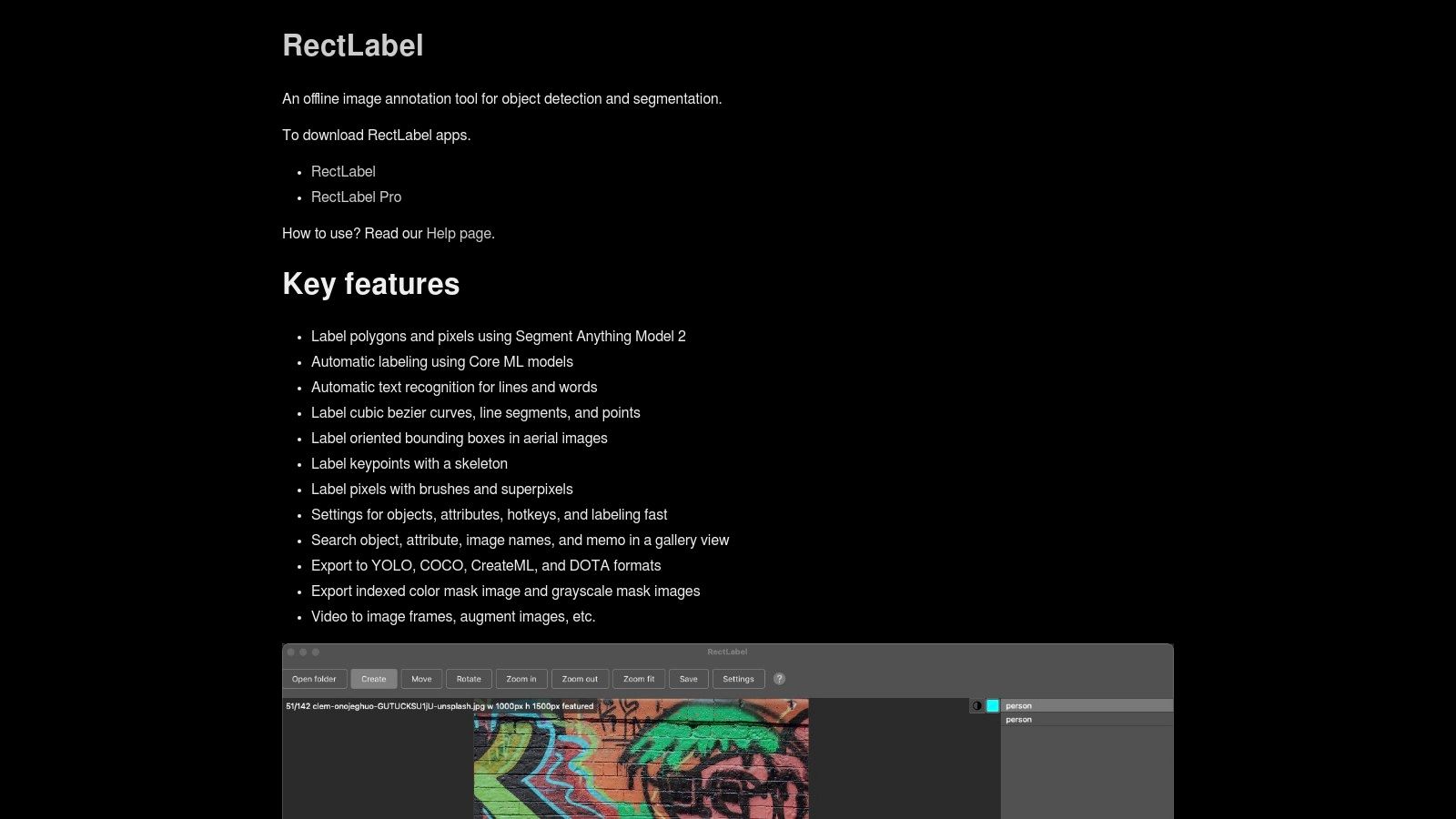The width and height of the screenshot is (1456, 819).
Task: Click 'Video to image frames, augment images' line
Action: point(453,616)
